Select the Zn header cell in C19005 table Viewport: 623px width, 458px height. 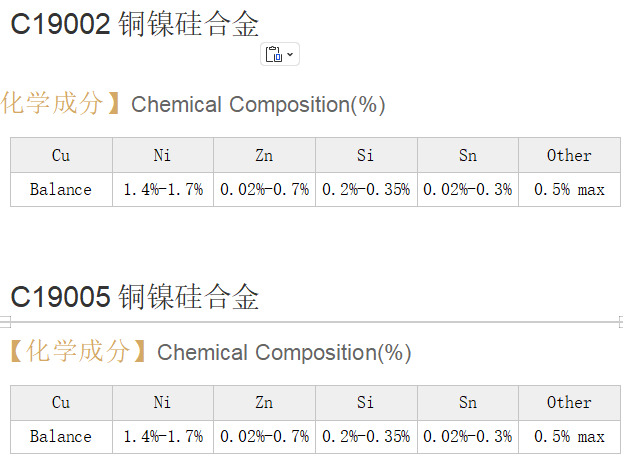pos(264,402)
